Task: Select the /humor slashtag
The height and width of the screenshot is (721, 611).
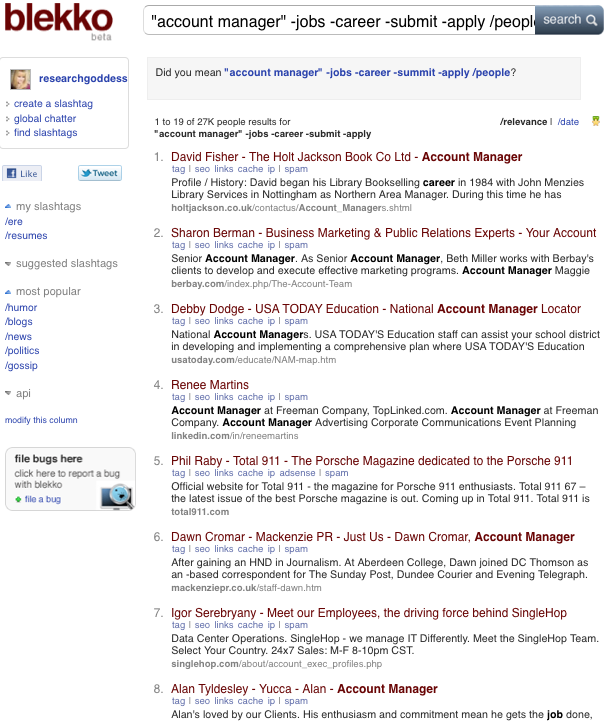Action: click(21, 307)
